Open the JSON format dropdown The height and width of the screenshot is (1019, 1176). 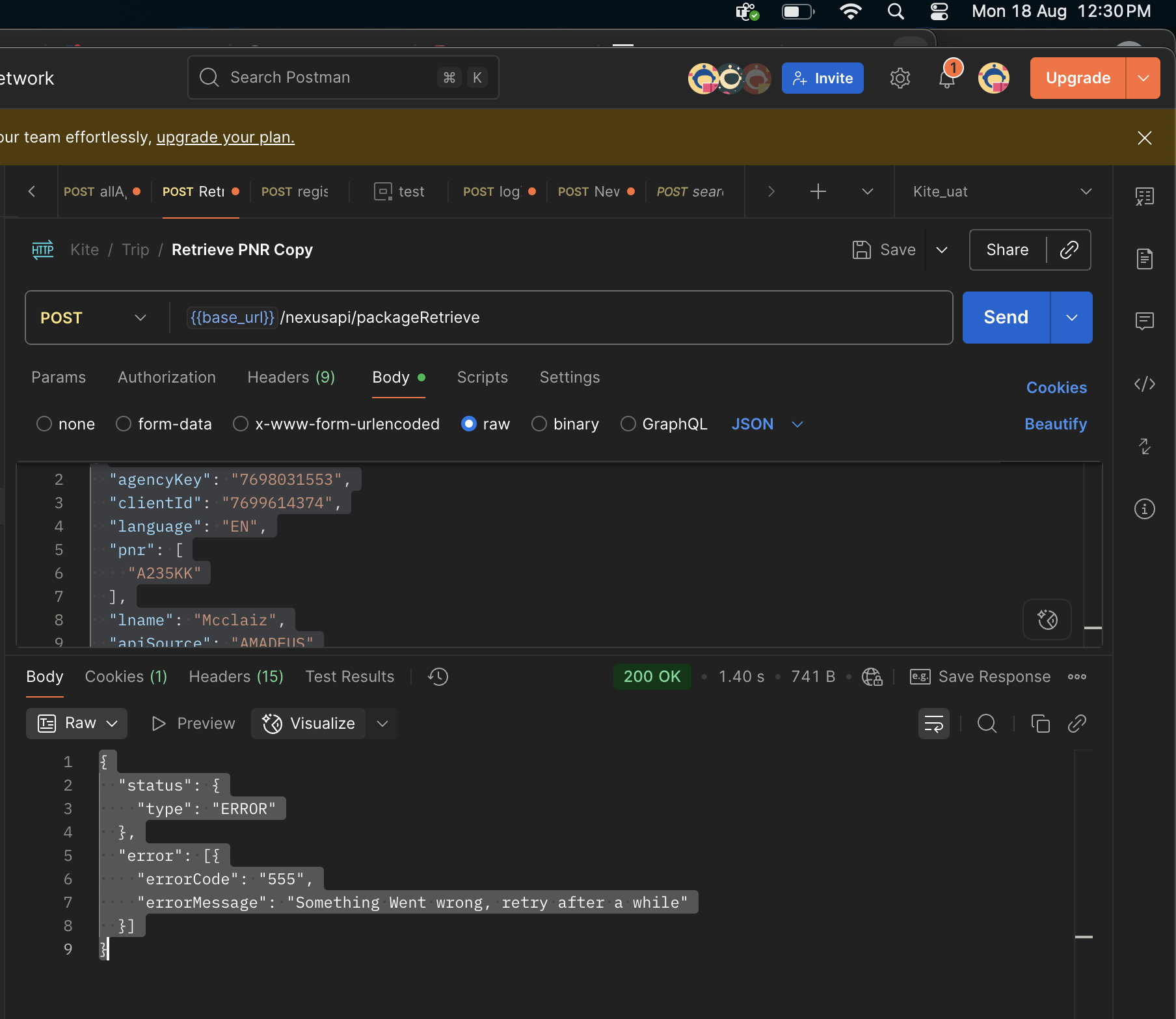(x=767, y=424)
